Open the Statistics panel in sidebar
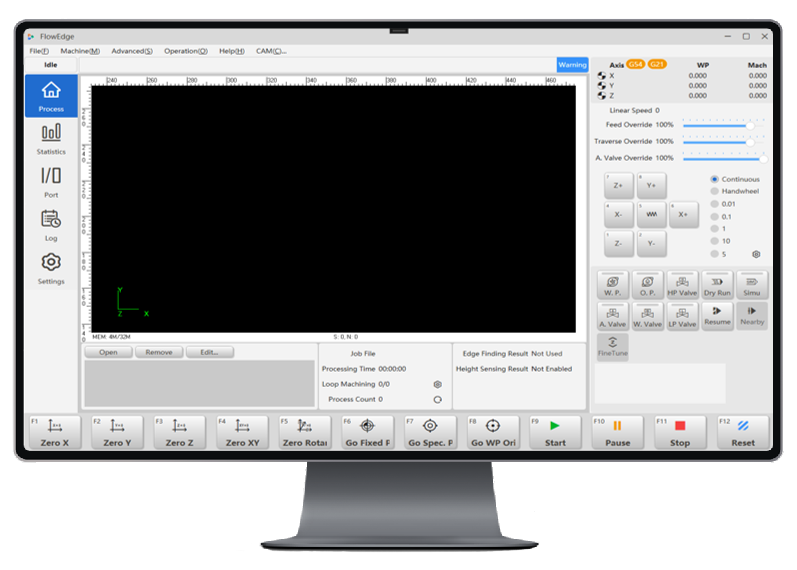The image size is (797, 570). click(x=51, y=138)
